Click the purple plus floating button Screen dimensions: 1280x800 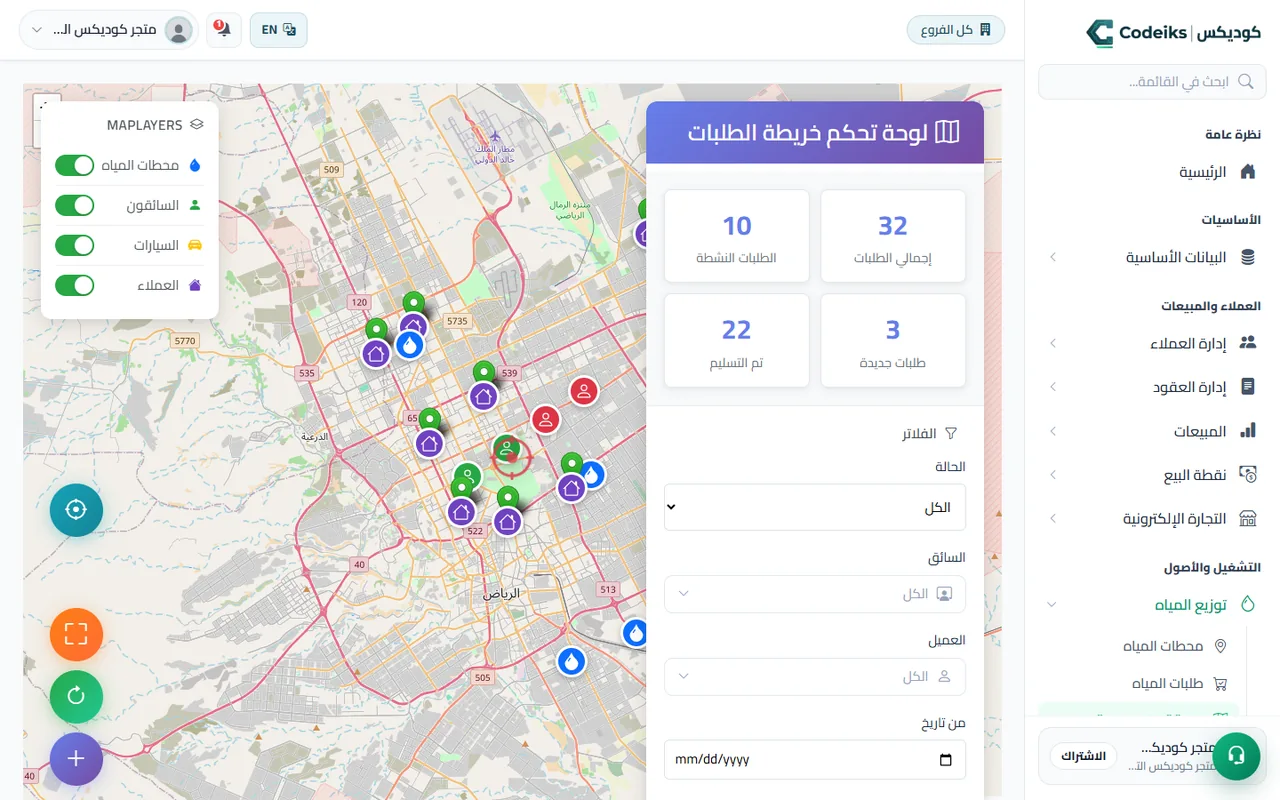click(76, 758)
